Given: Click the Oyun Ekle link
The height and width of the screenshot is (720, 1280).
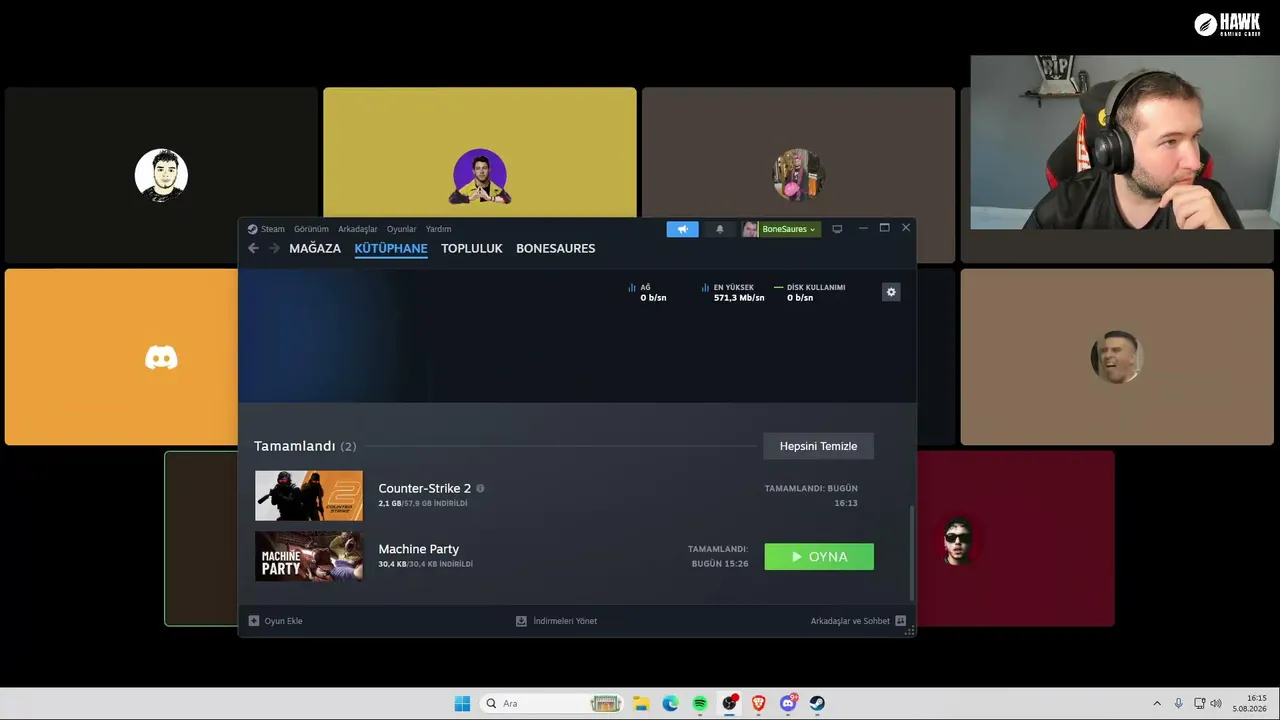Looking at the screenshot, I should tap(283, 621).
